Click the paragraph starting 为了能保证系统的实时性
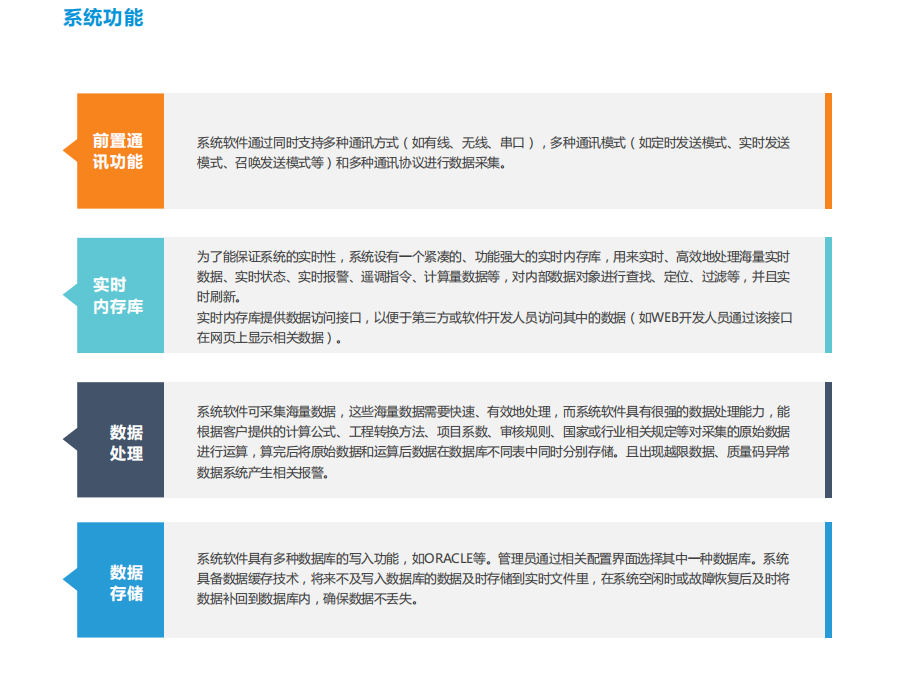 pos(493,277)
